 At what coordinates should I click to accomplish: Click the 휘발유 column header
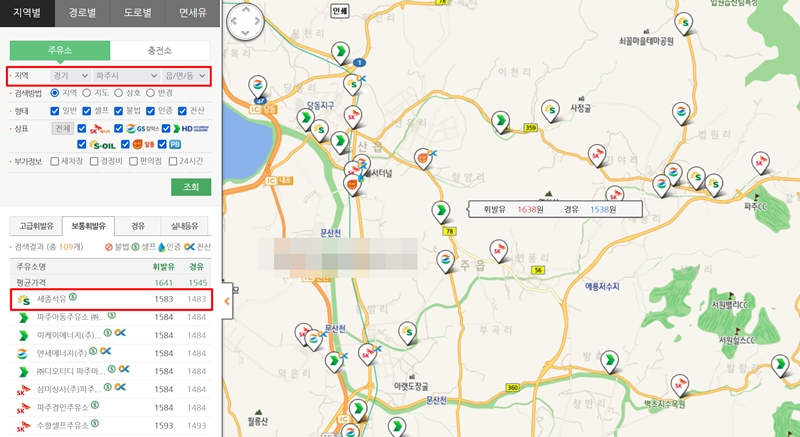pos(163,267)
